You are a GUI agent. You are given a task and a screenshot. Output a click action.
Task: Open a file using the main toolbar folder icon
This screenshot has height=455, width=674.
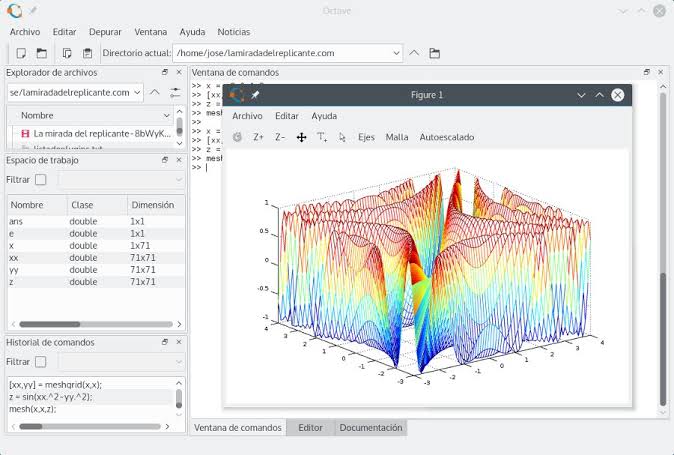coord(42,53)
